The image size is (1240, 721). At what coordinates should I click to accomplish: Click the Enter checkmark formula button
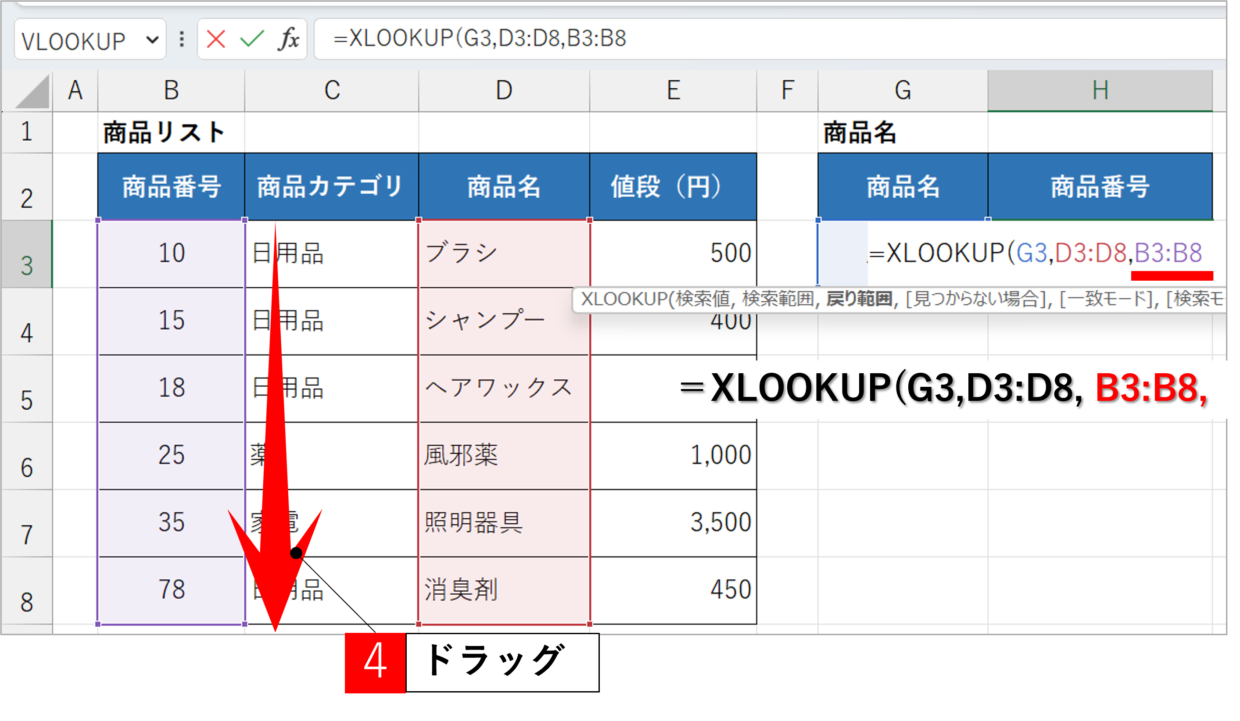click(252, 40)
